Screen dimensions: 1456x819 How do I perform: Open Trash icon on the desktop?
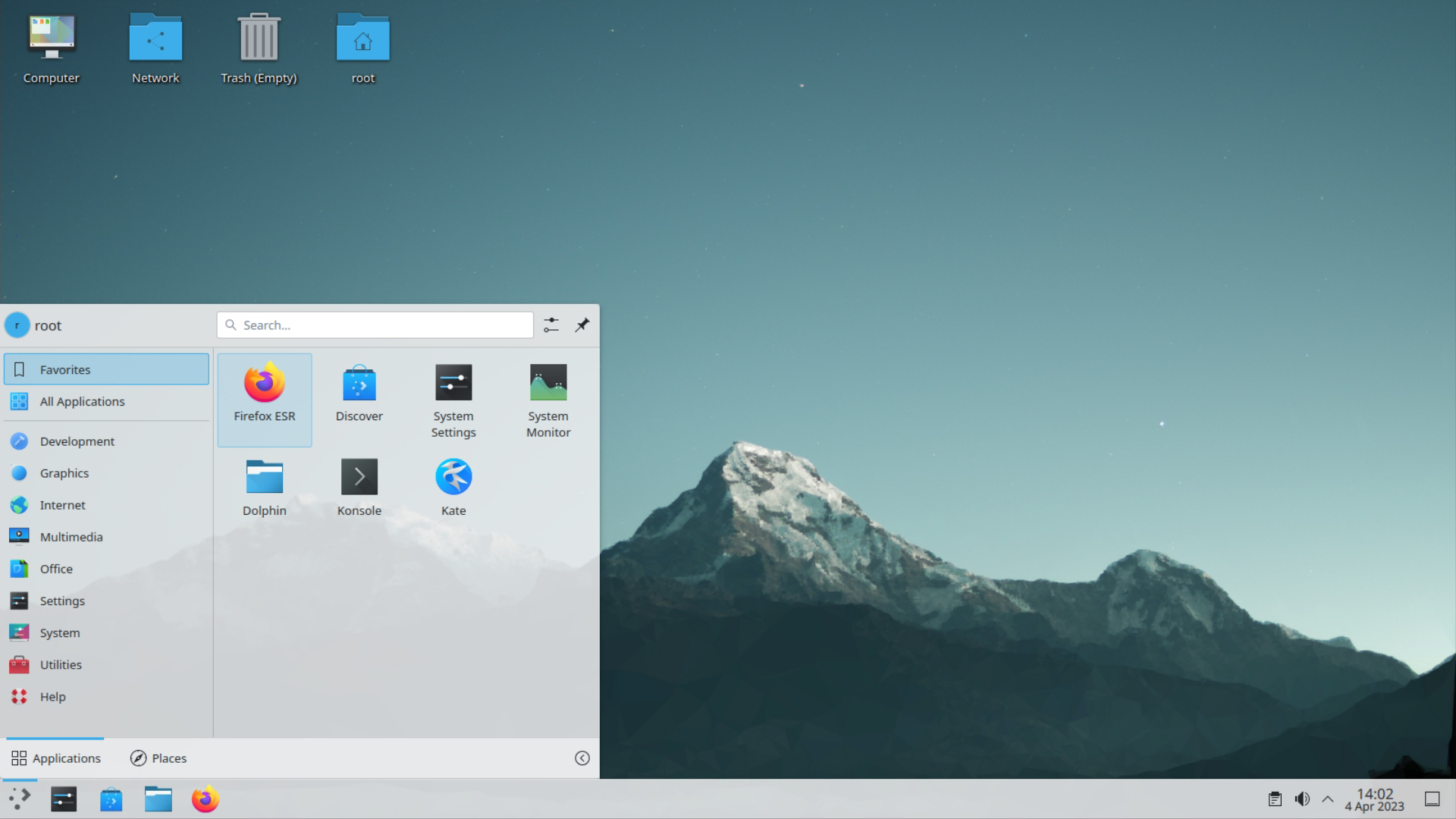259,47
